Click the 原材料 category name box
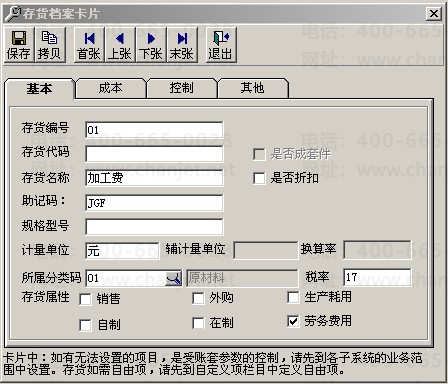448x384 pixels. point(242,278)
